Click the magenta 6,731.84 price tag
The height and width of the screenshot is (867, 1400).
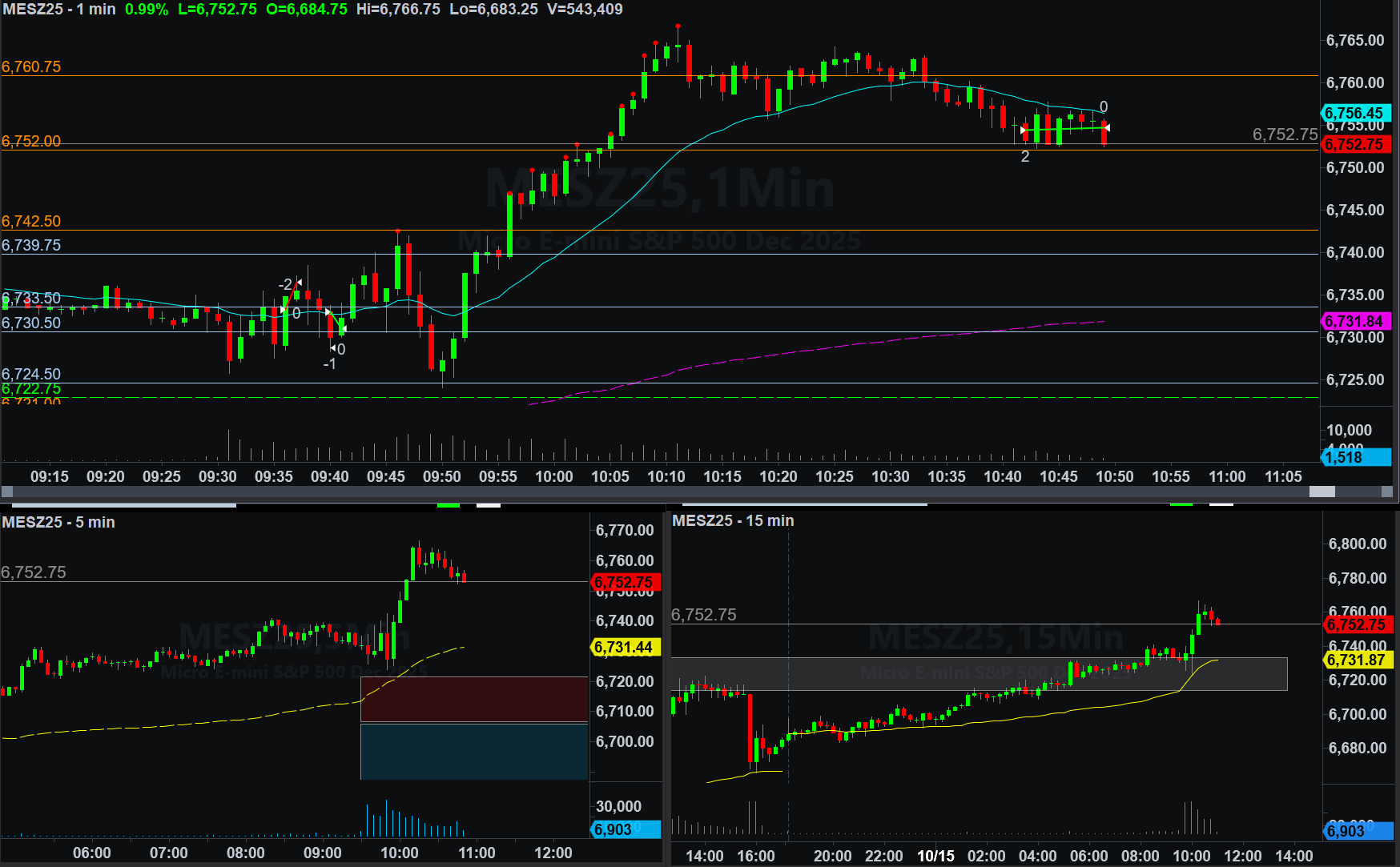(x=1354, y=321)
